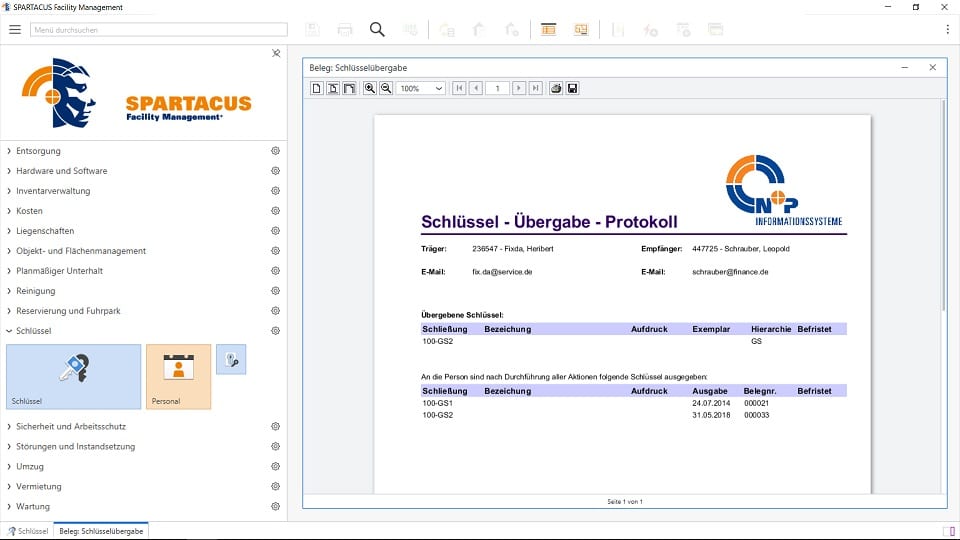Go to the last report page

pyautogui.click(x=535, y=88)
